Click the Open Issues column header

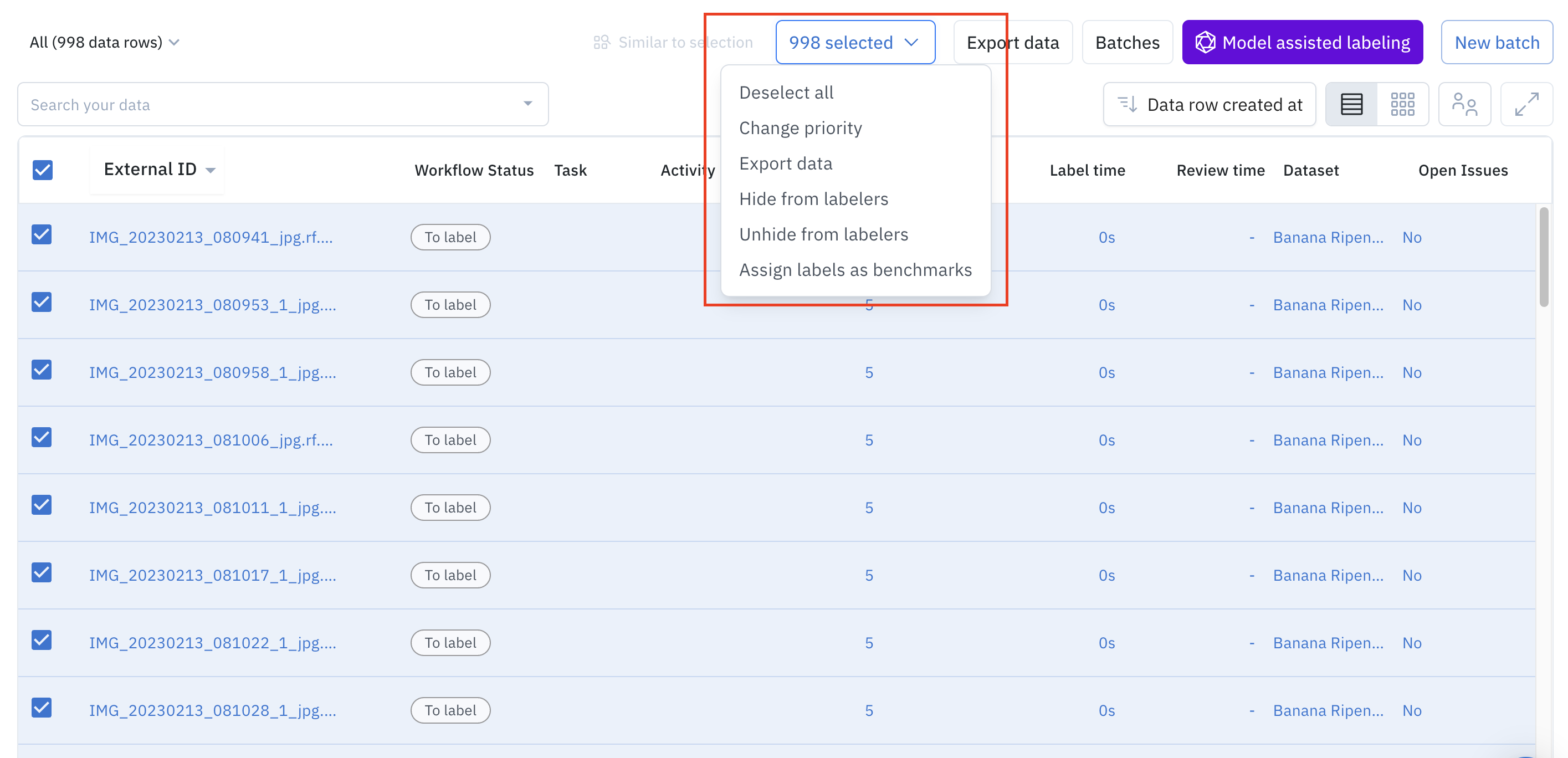(1462, 170)
